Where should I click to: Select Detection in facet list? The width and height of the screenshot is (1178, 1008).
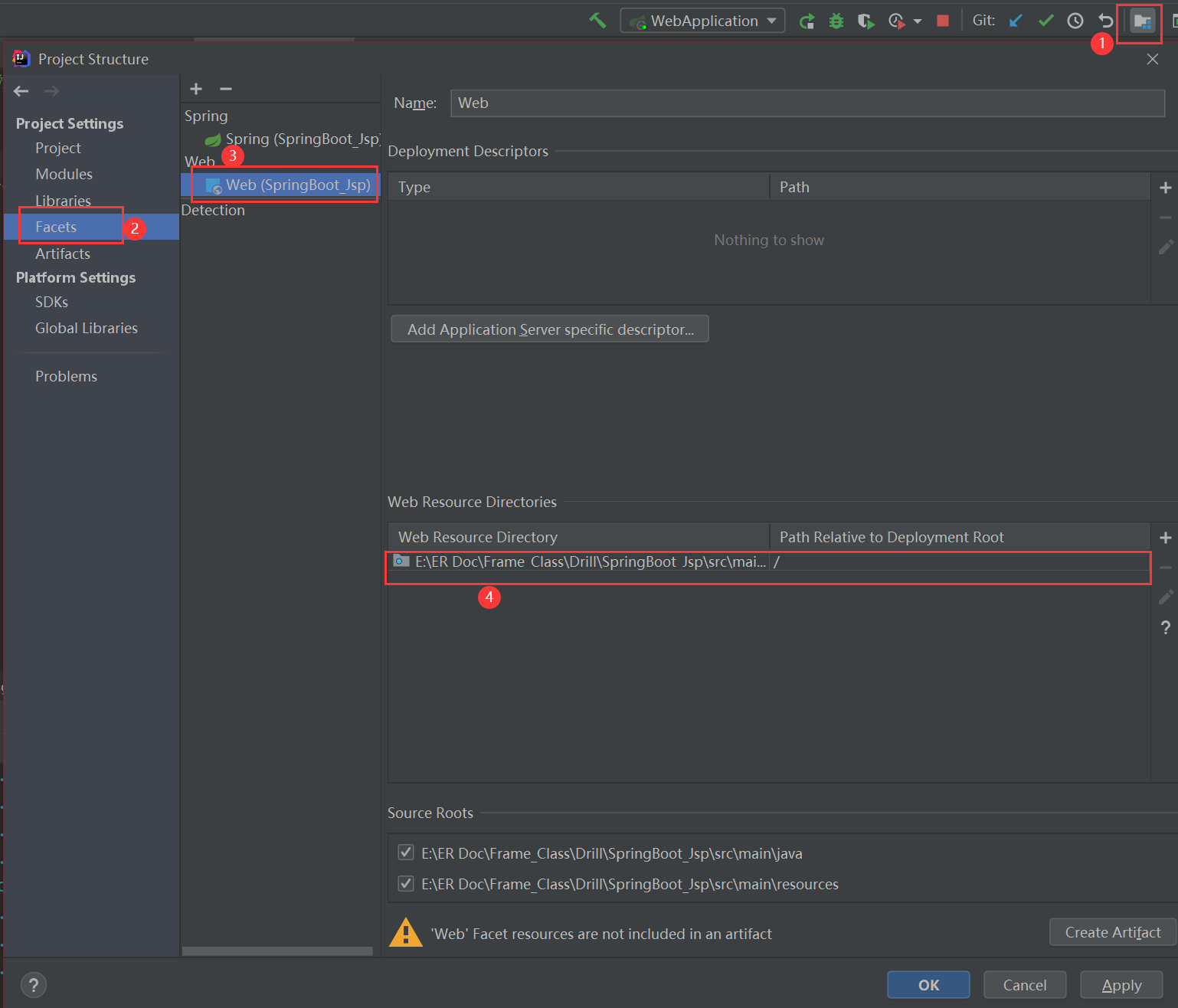(x=213, y=210)
